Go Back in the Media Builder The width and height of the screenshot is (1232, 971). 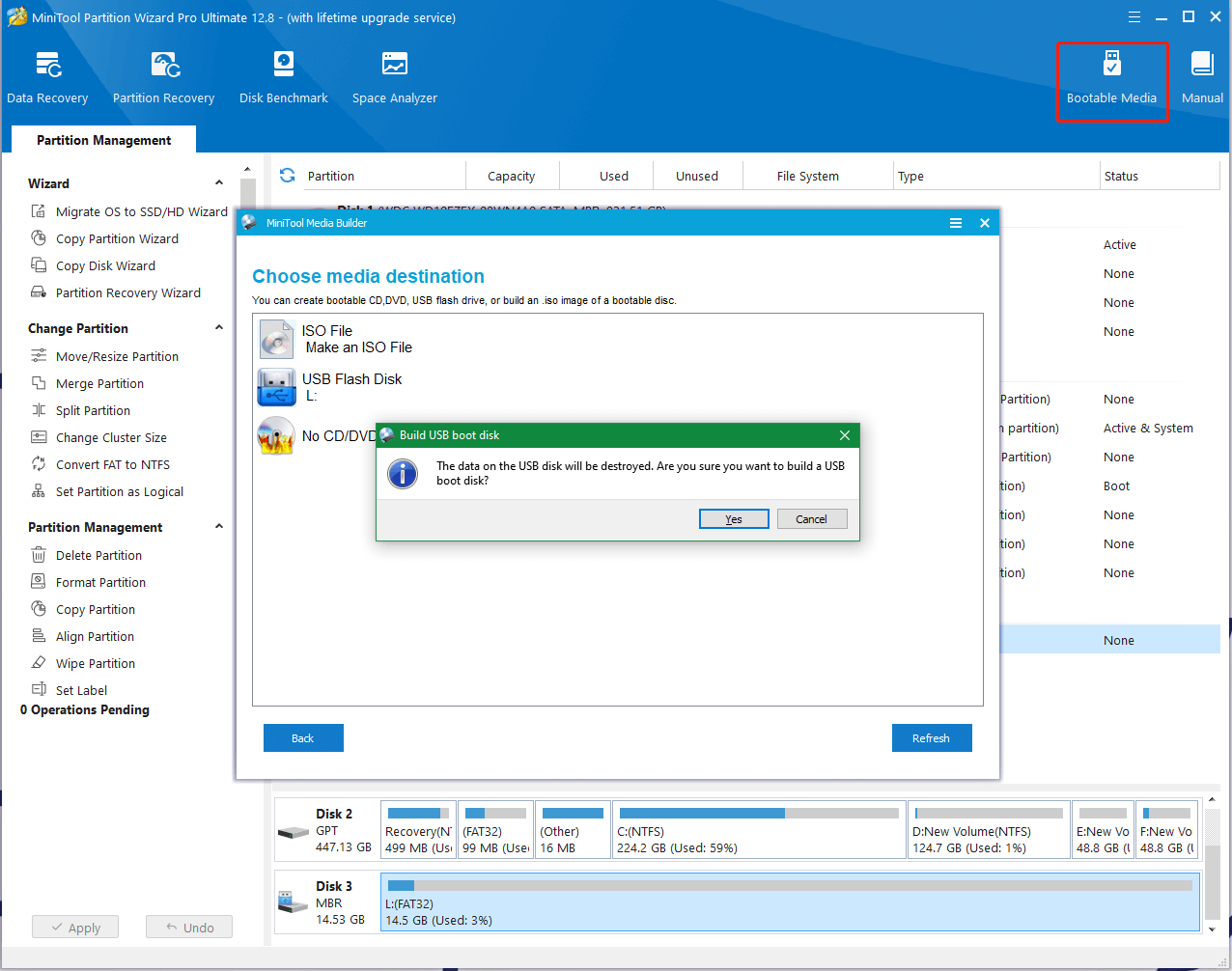pyautogui.click(x=303, y=738)
